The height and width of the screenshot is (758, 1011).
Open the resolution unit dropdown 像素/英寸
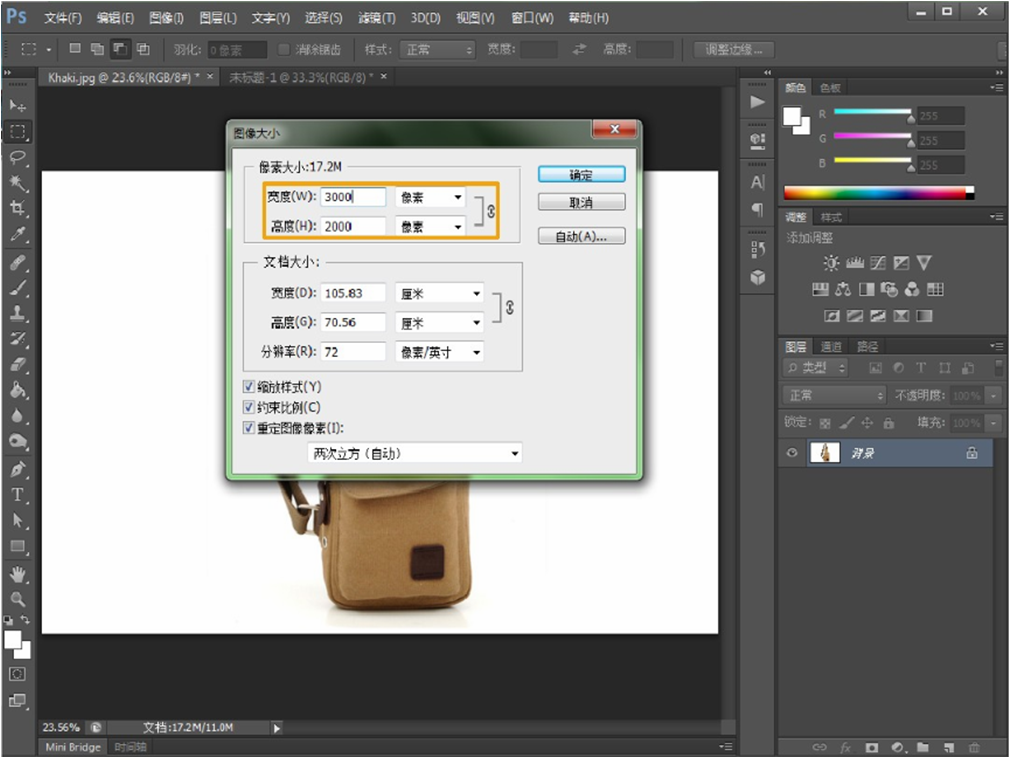point(440,352)
